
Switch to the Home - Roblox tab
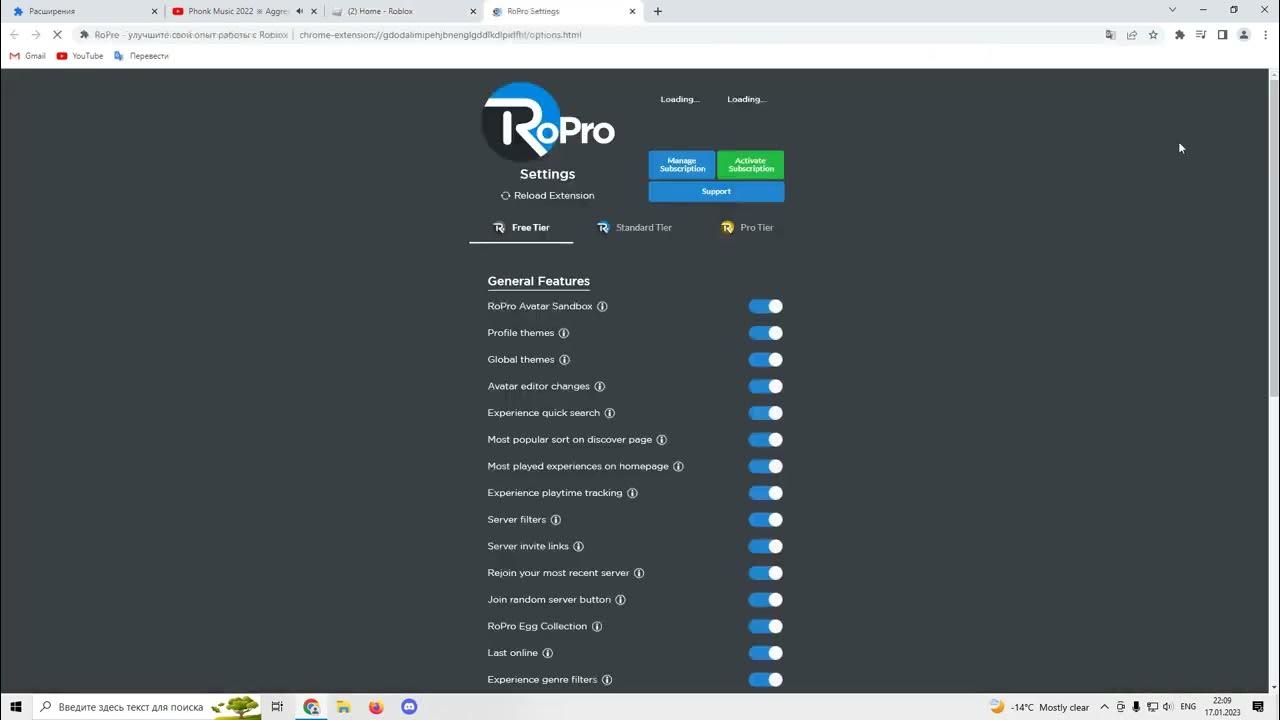[403, 11]
